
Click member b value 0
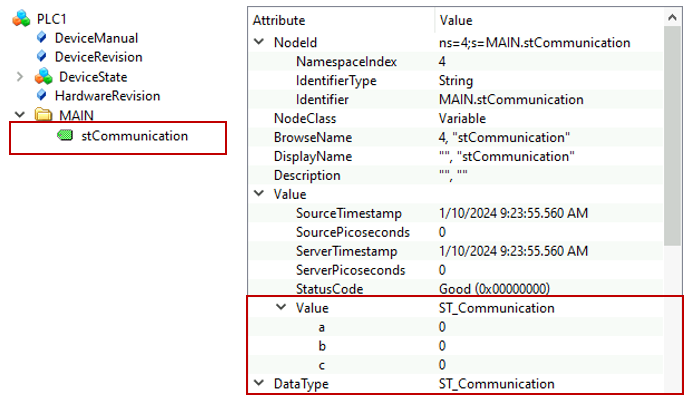[x=442, y=345]
